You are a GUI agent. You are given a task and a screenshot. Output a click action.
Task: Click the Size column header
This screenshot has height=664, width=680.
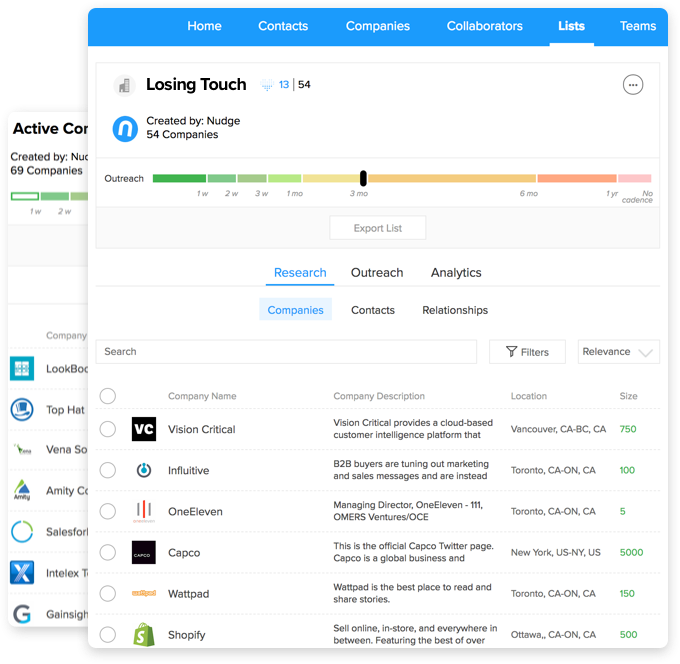pos(628,396)
